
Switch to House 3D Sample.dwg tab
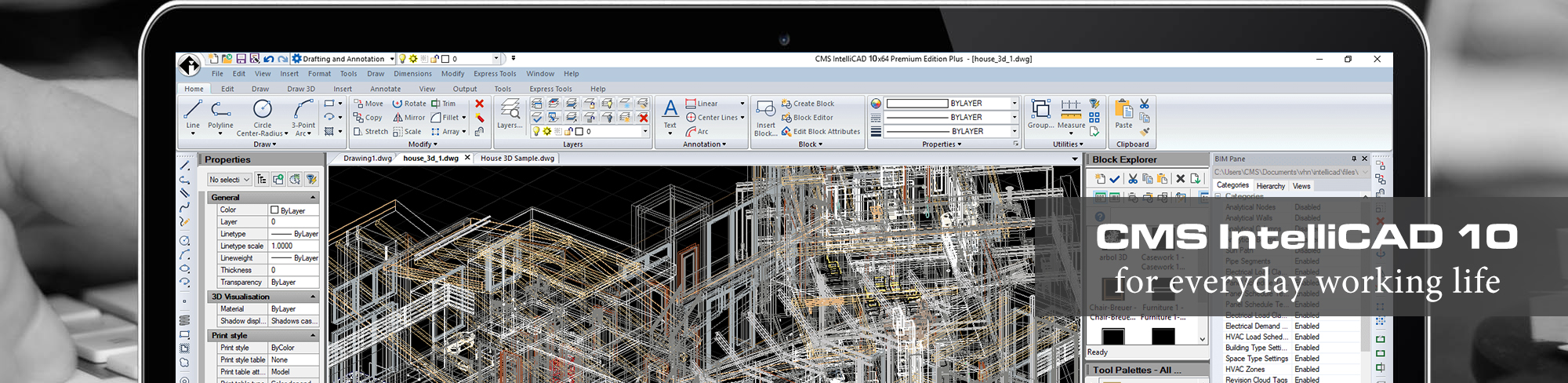(517, 159)
